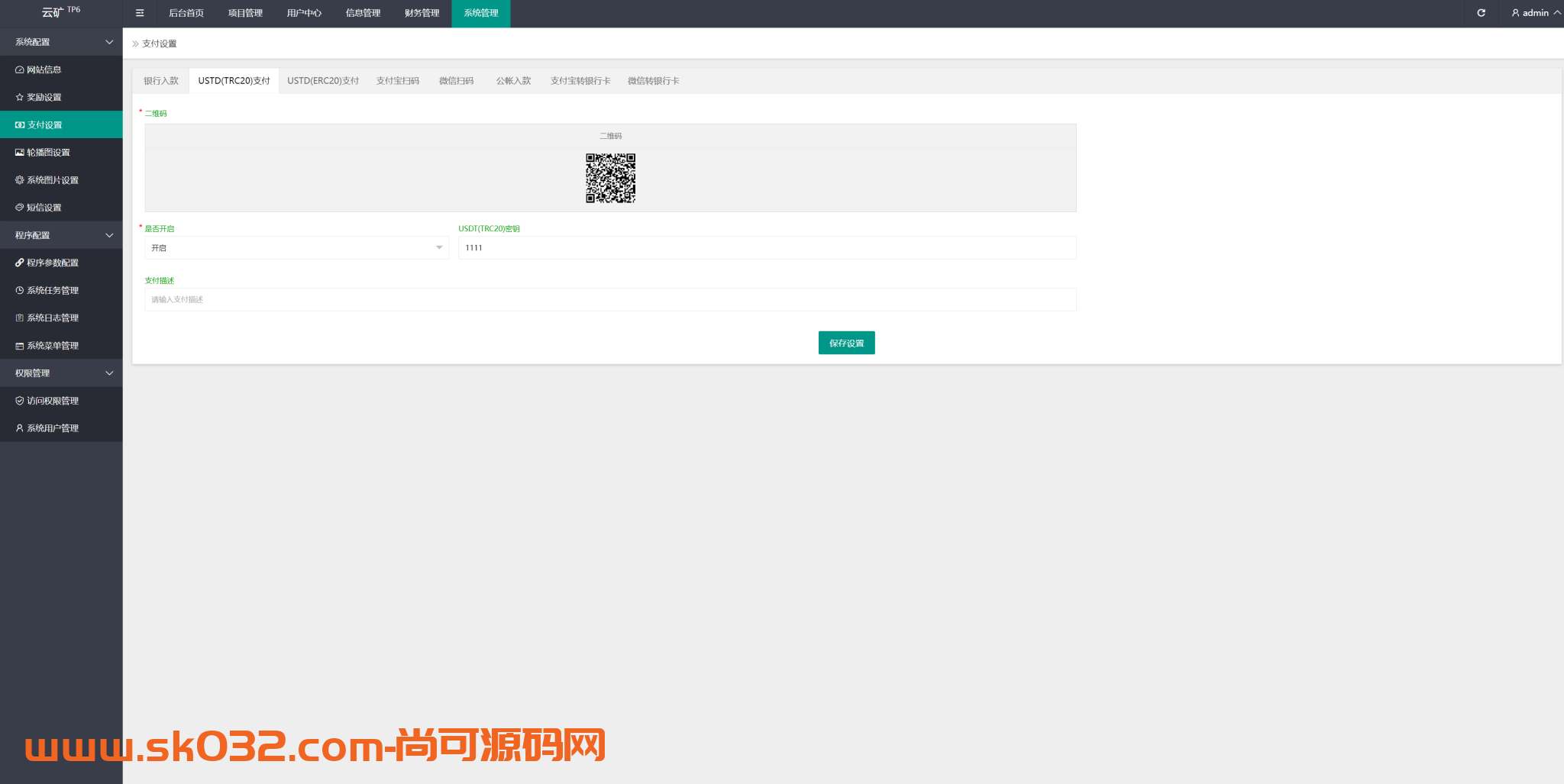This screenshot has height=784, width=1564.
Task: Click the 系统用户管理 person icon
Action: coord(20,428)
